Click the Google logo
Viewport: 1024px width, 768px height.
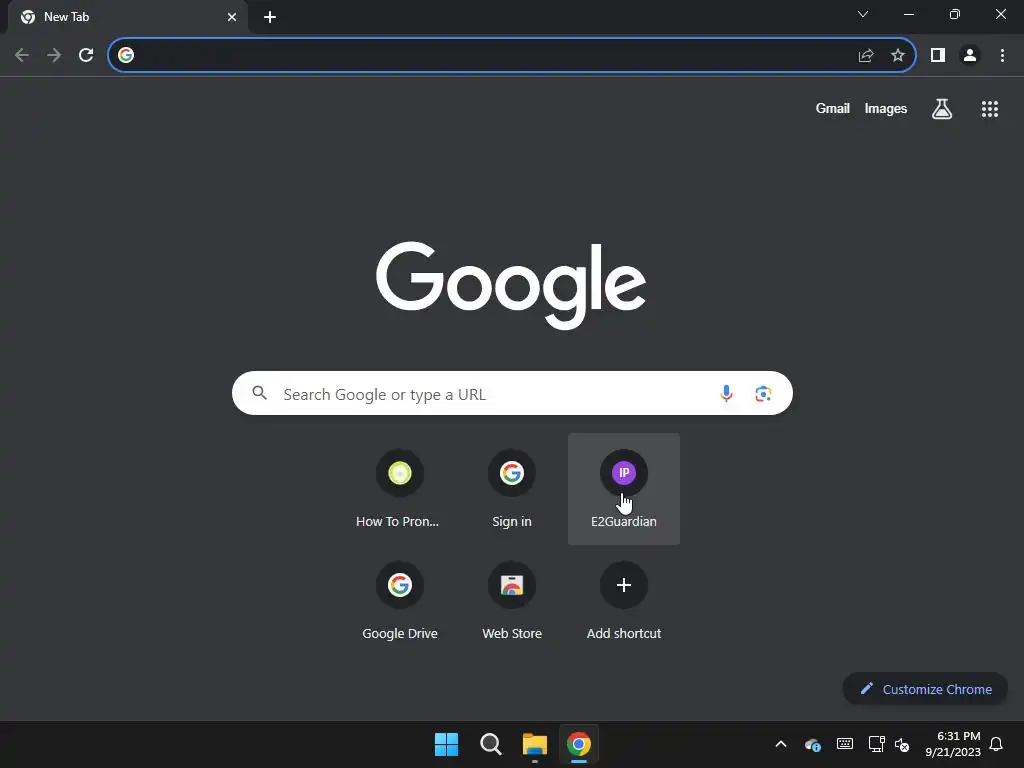pyautogui.click(x=511, y=285)
